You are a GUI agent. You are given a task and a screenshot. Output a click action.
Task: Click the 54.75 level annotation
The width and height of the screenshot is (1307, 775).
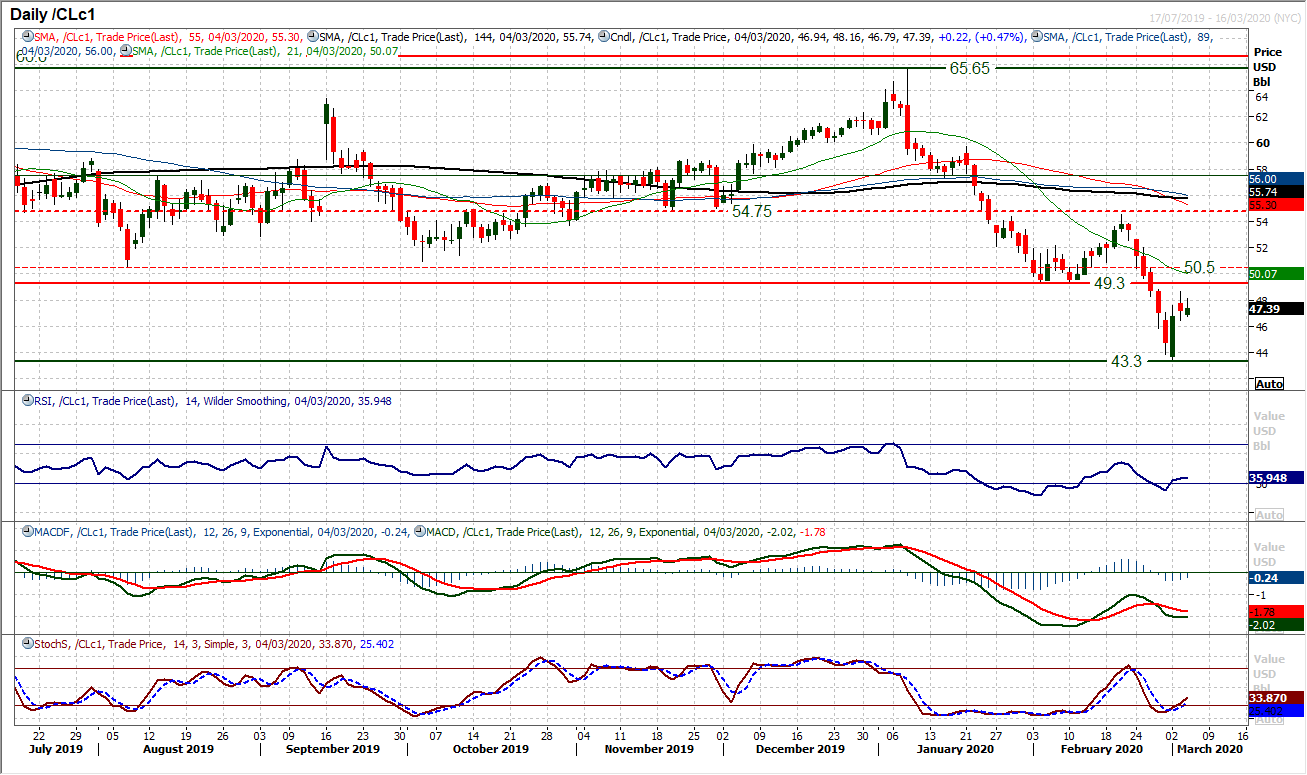[x=752, y=211]
